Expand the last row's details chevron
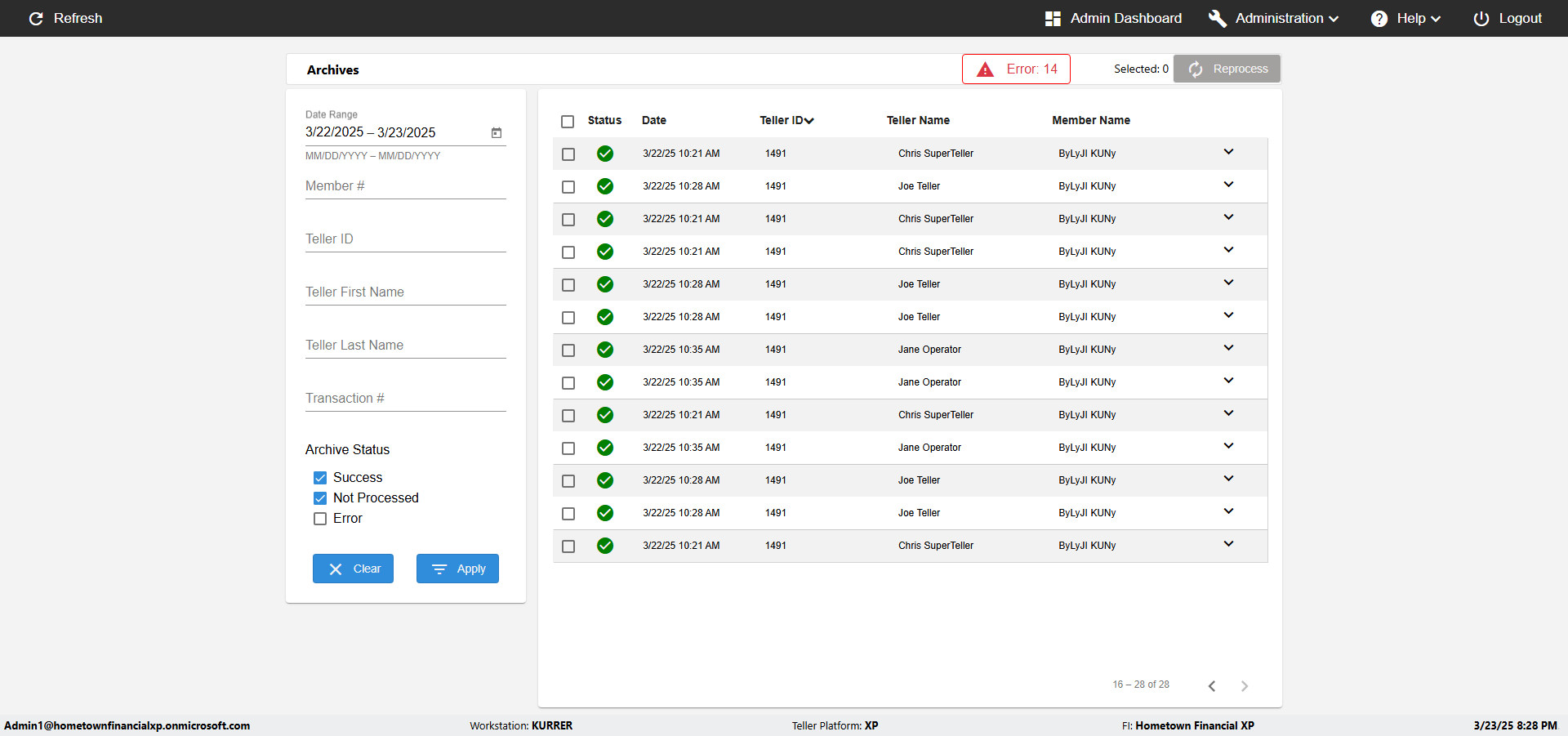The image size is (1568, 736). point(1228,544)
